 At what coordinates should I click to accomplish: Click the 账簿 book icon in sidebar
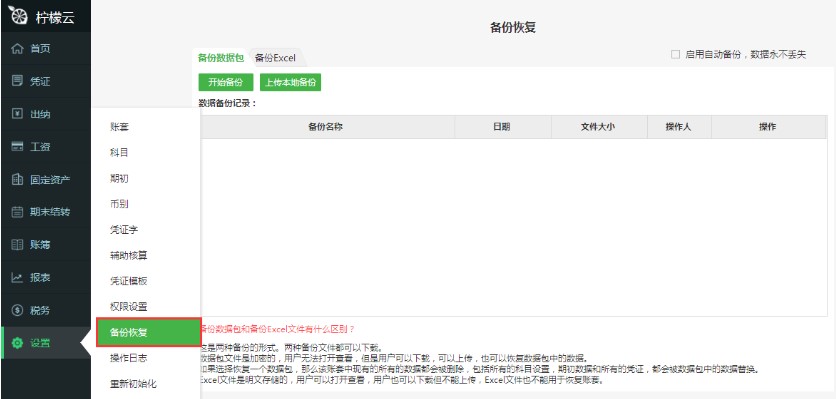coord(17,245)
